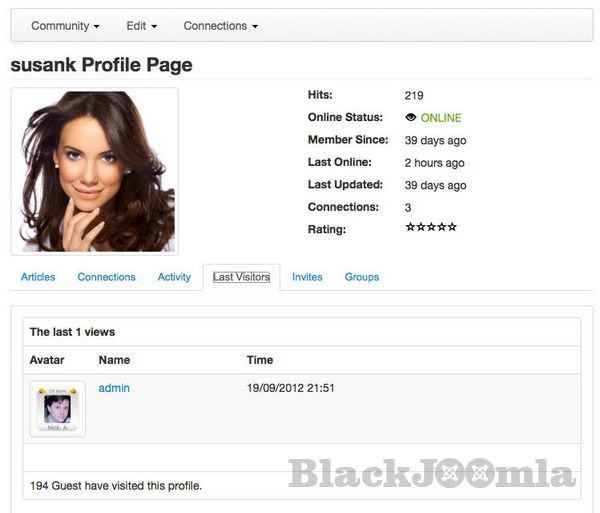Switch to the Articles tab
600x513 pixels.
point(38,277)
